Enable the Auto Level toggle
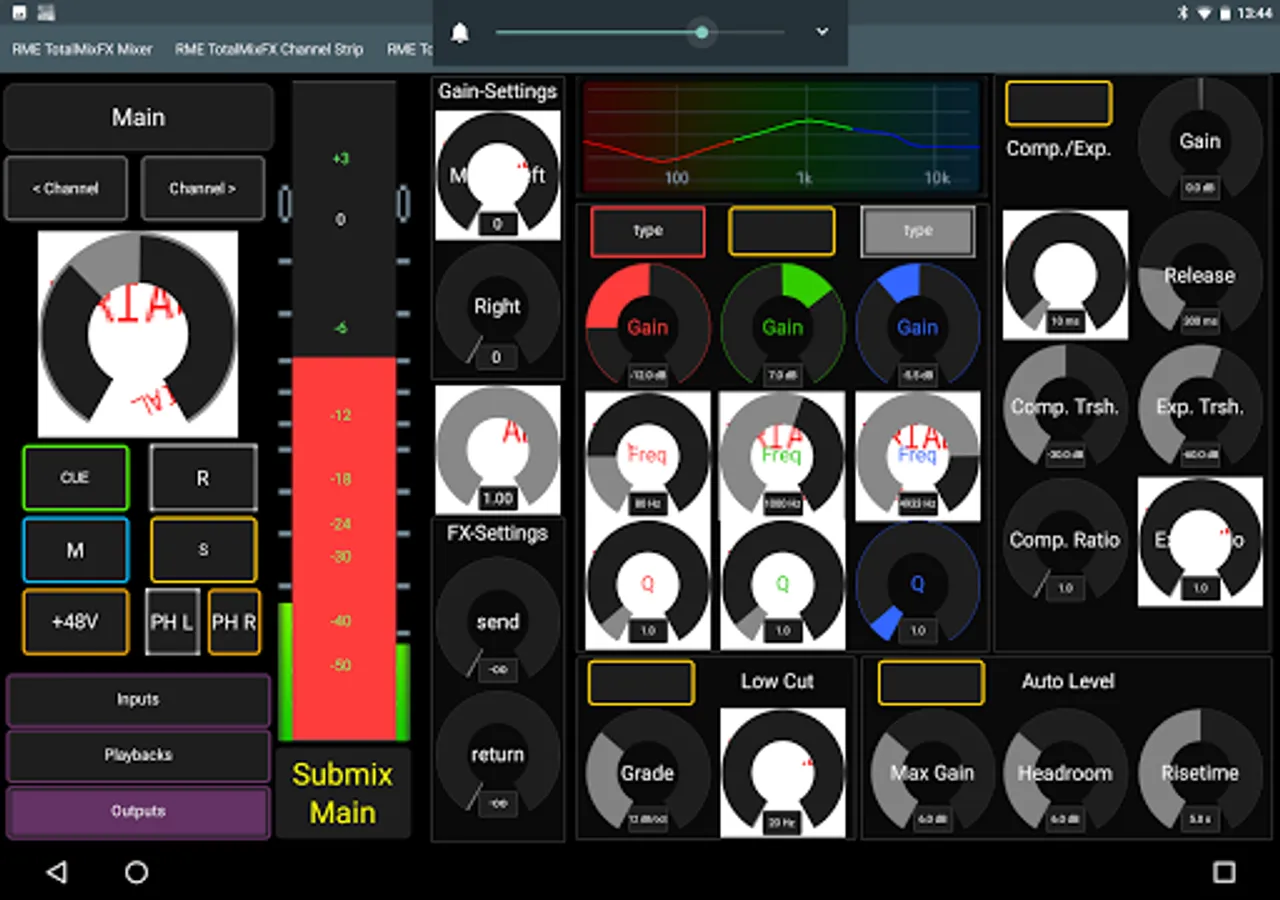Viewport: 1280px width, 900px height. click(931, 683)
